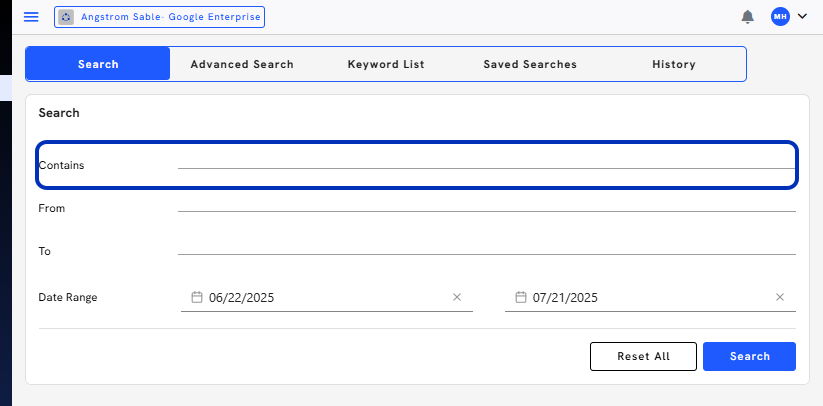Select the Angstrom Sable- Google Enterprise selector
Screen dimensions: 823x406
point(159,17)
